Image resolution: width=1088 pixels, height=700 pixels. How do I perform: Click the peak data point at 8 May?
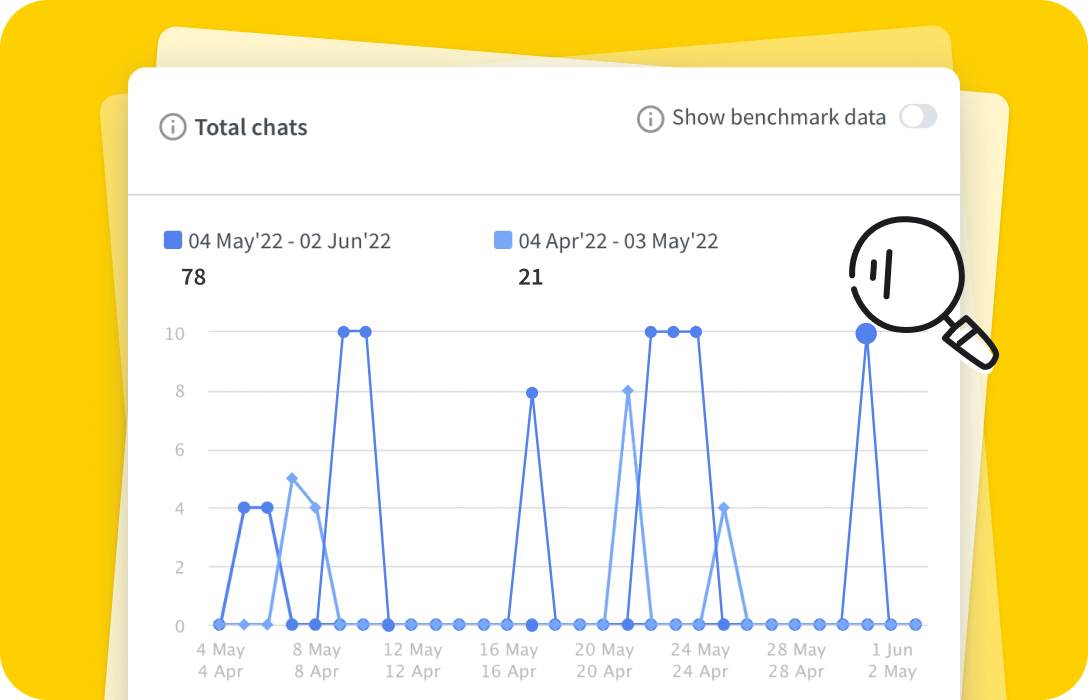343,331
